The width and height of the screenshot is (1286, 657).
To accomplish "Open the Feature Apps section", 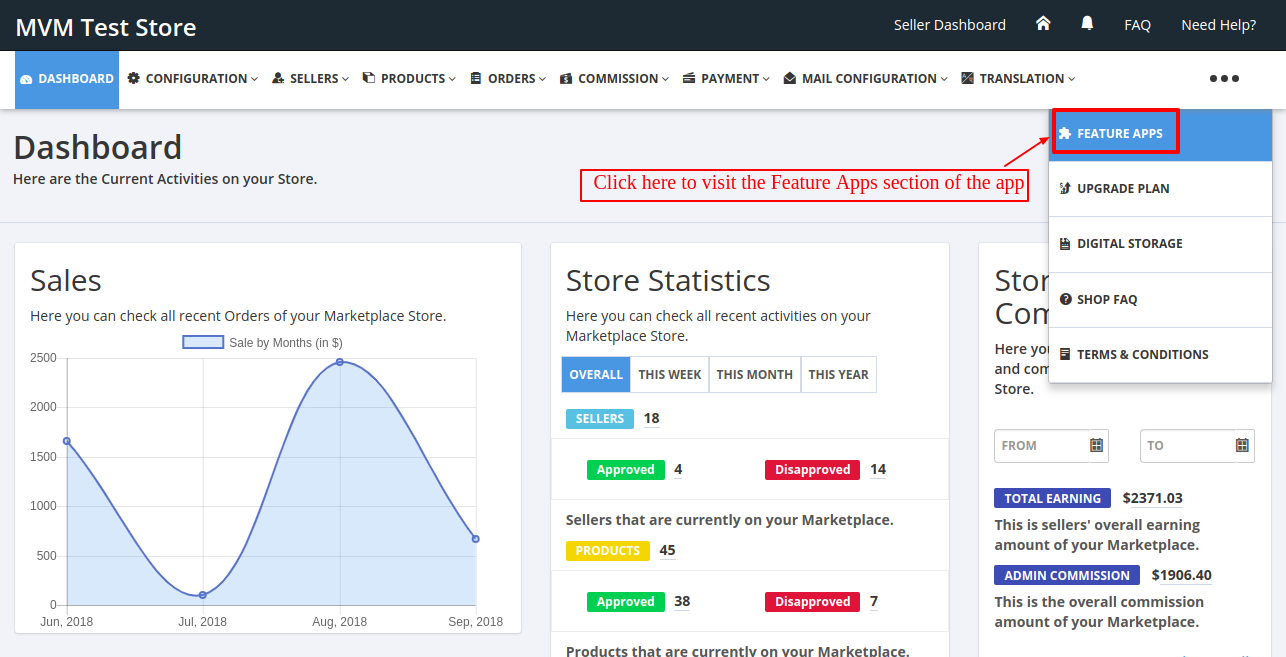I will (1114, 131).
